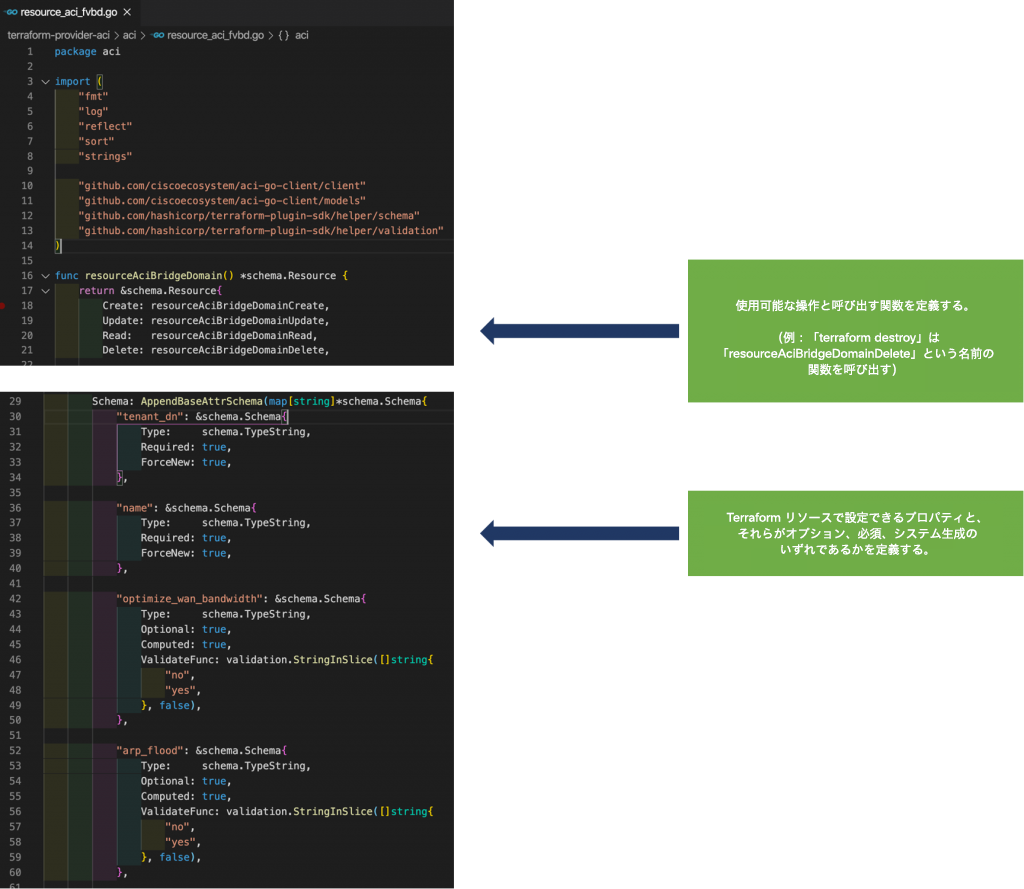1024x889 pixels.
Task: Click the green box about Terraform リソース properties
Action: click(854, 533)
